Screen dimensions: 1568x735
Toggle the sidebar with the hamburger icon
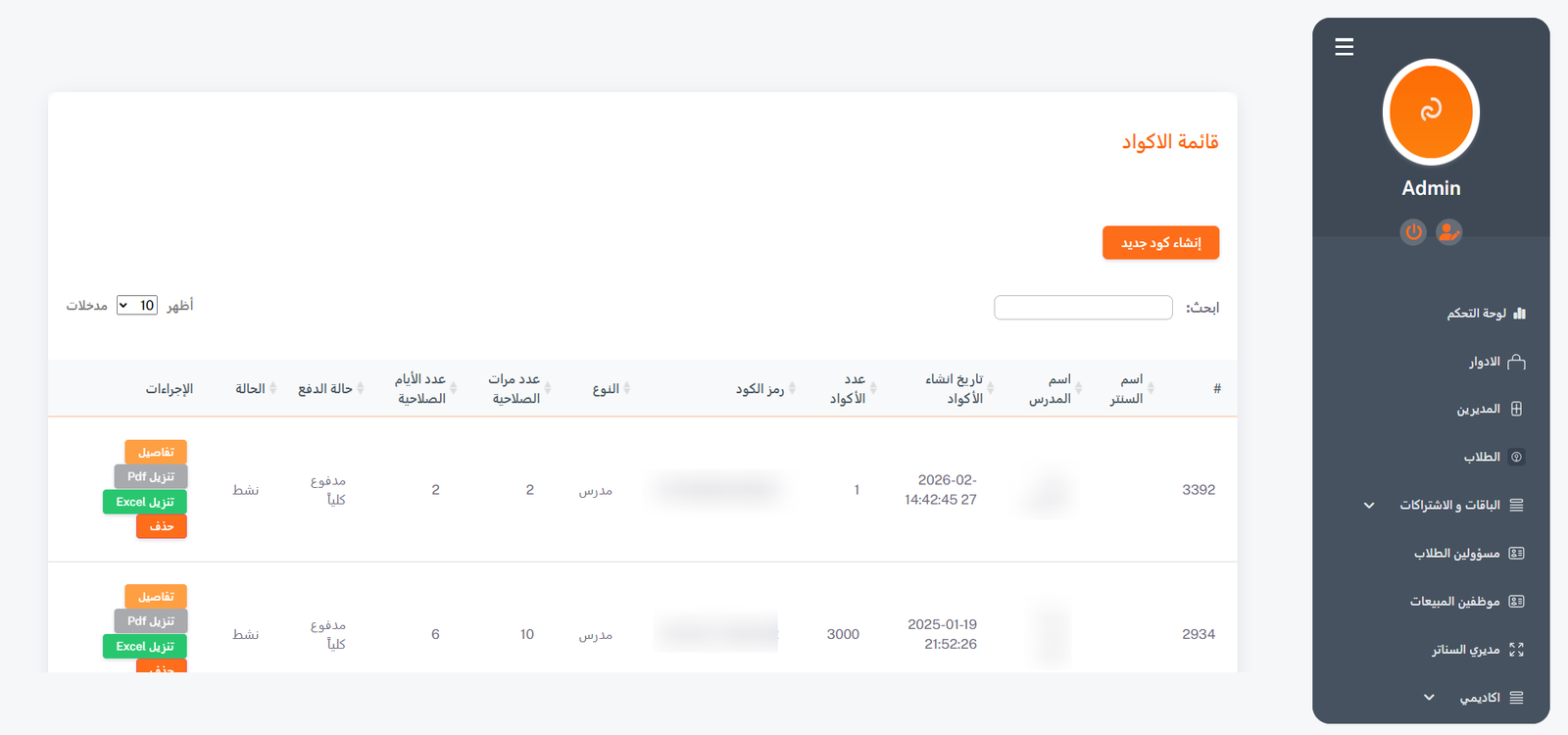[1343, 46]
